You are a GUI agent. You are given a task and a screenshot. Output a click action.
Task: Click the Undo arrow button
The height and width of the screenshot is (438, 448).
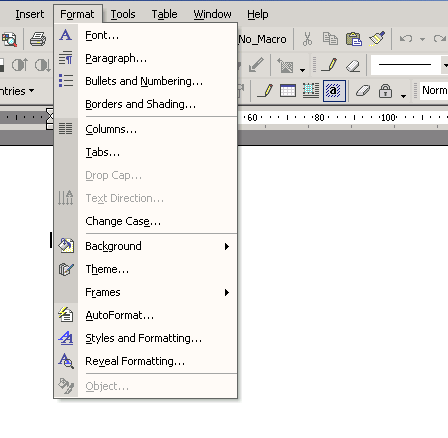click(406, 39)
